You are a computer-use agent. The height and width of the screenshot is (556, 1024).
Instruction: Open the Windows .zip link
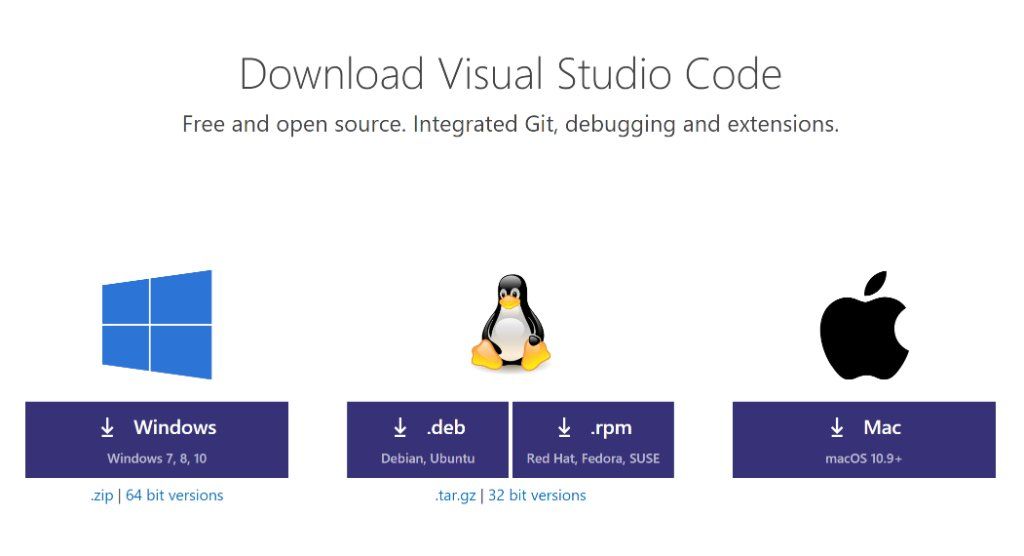[103, 495]
